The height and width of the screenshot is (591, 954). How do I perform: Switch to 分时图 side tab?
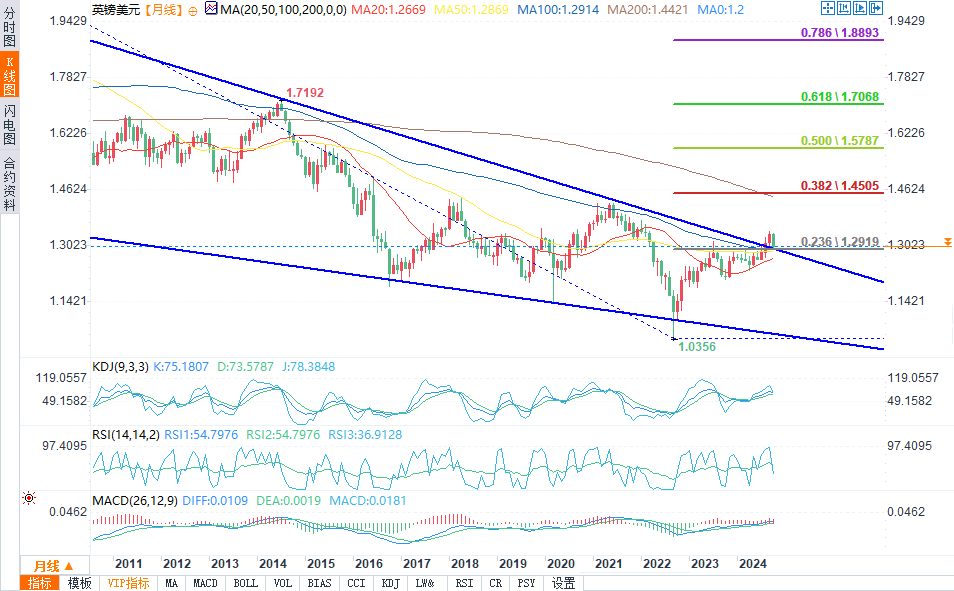[x=9, y=30]
